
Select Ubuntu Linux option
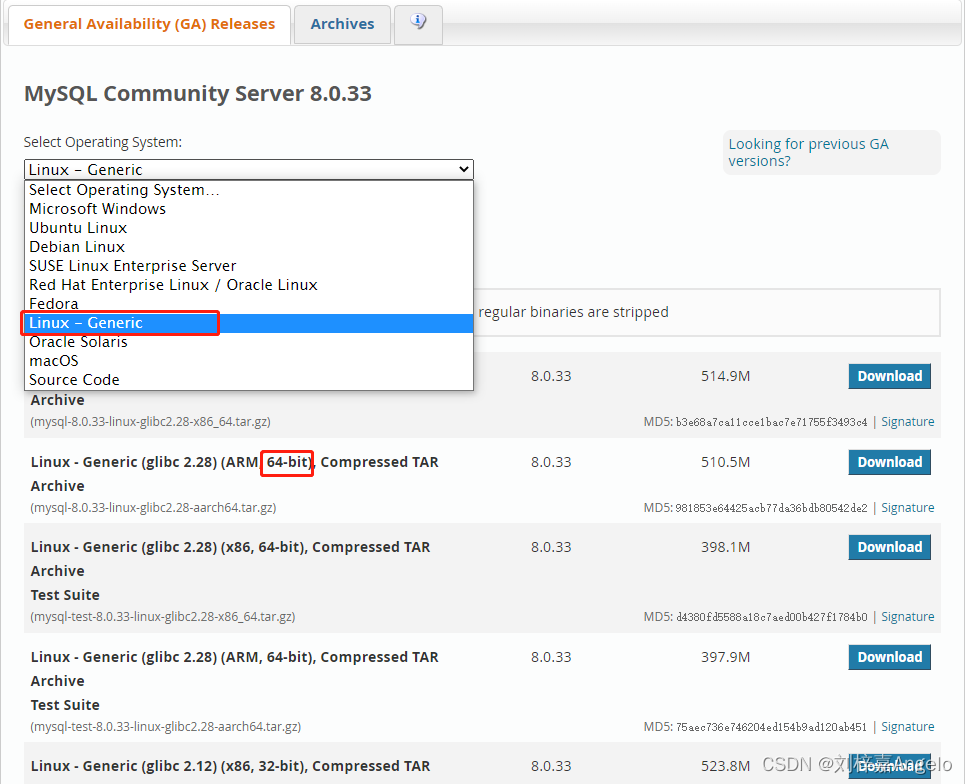(x=249, y=228)
